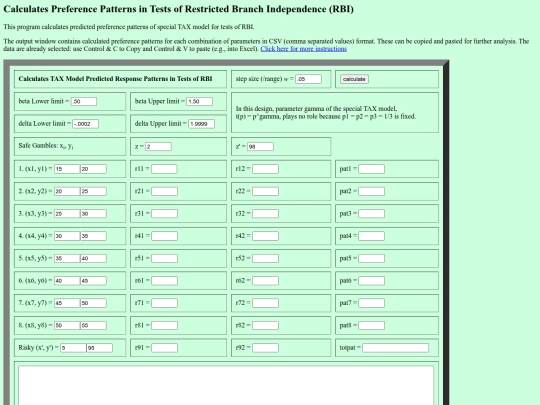Click the r41 output field
The image size is (540, 405).
pos(164,236)
